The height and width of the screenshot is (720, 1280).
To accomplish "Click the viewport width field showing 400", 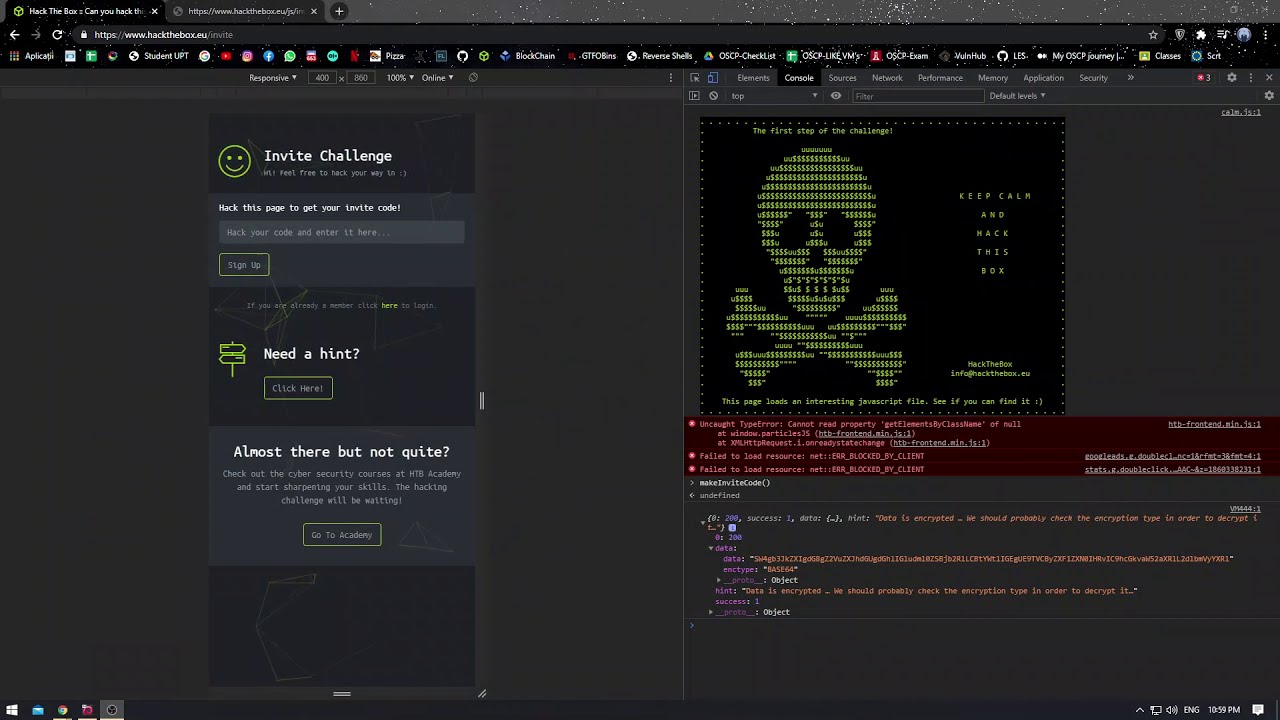I will (322, 78).
